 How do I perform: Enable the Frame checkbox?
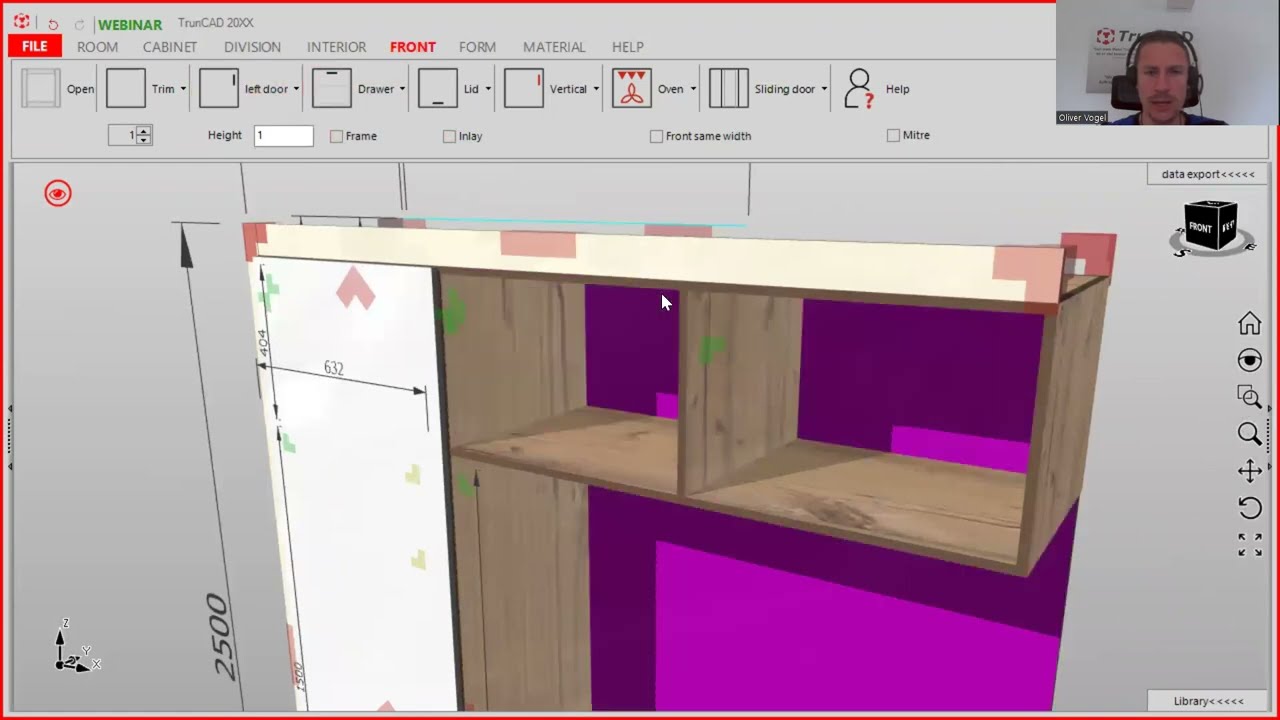click(x=336, y=136)
